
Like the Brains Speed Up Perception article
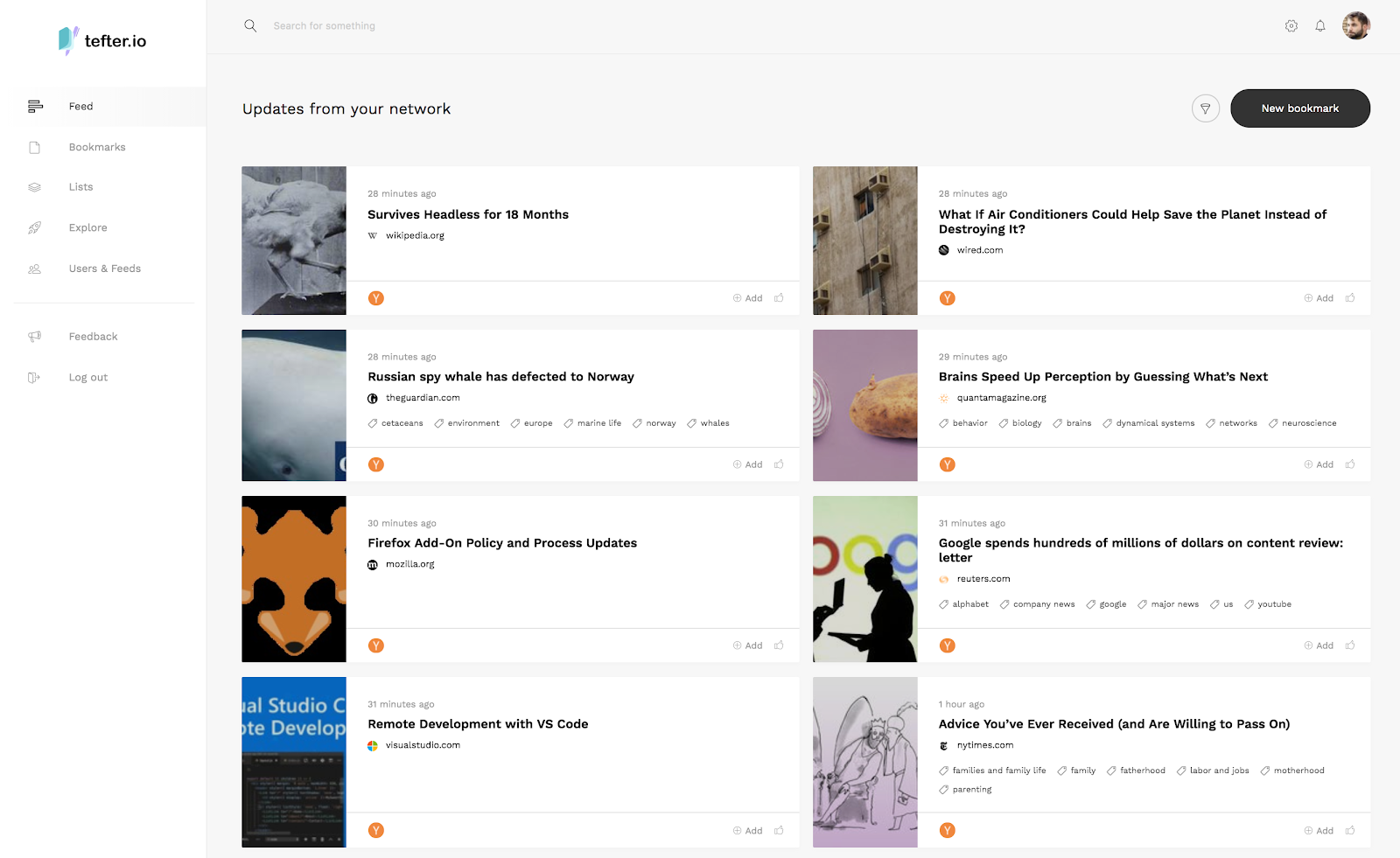1350,464
